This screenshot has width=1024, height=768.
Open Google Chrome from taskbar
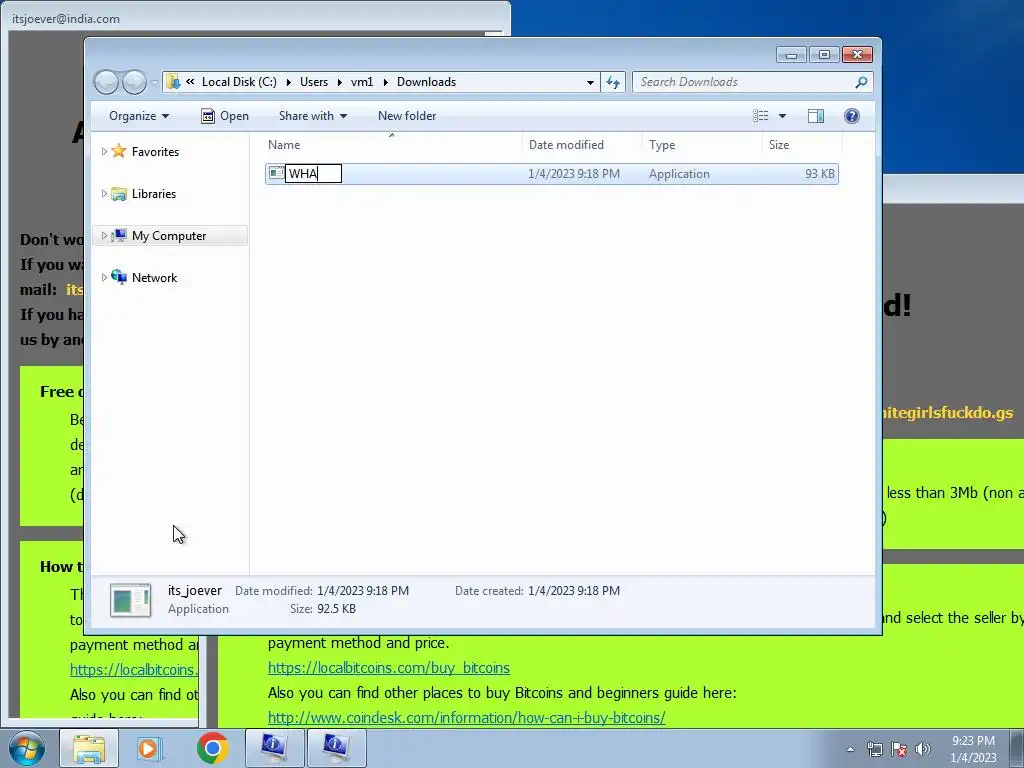tap(212, 748)
